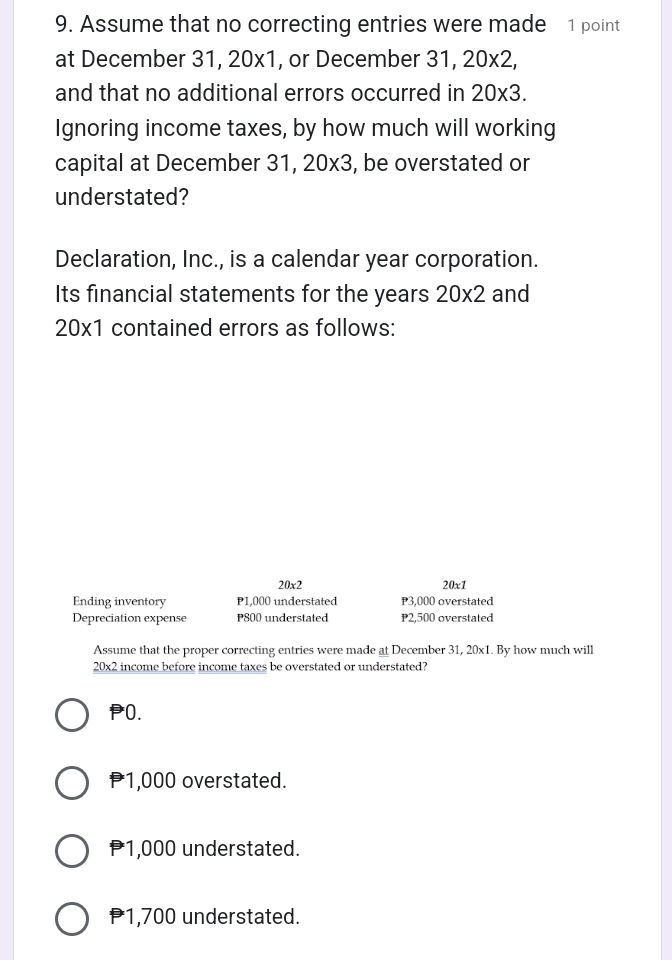This screenshot has width=672, height=960.
Task: Choose the ₱1,000 overstated radio circle
Action: [72, 782]
